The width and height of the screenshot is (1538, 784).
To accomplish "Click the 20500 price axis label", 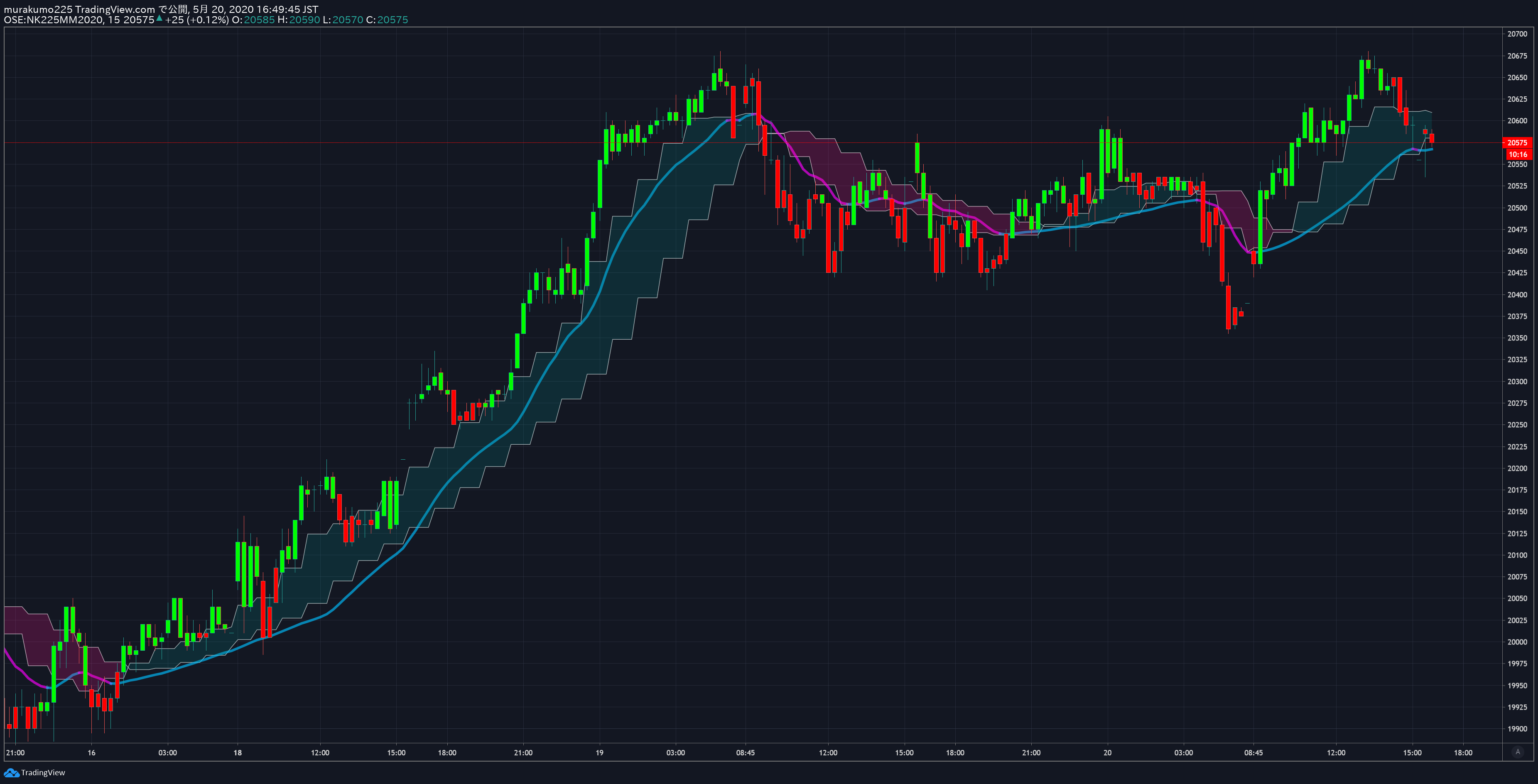I will coord(1517,208).
